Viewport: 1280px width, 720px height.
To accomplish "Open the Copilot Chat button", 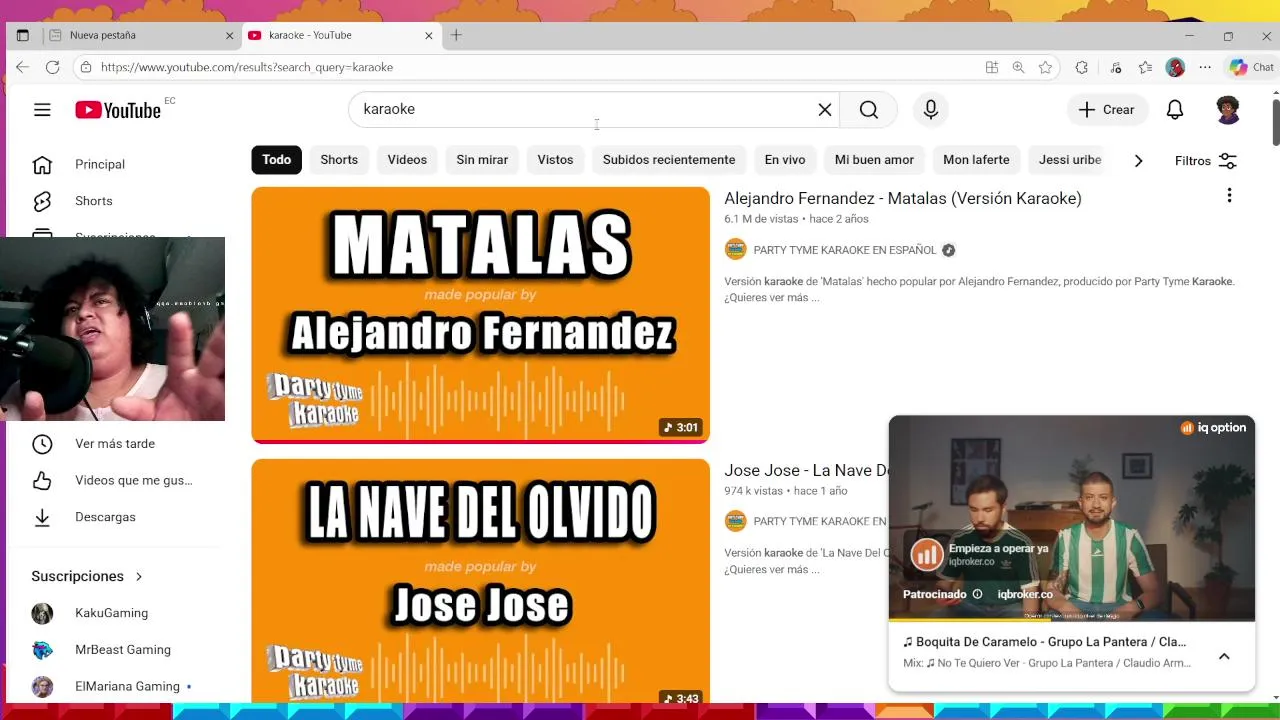I will [1251, 67].
